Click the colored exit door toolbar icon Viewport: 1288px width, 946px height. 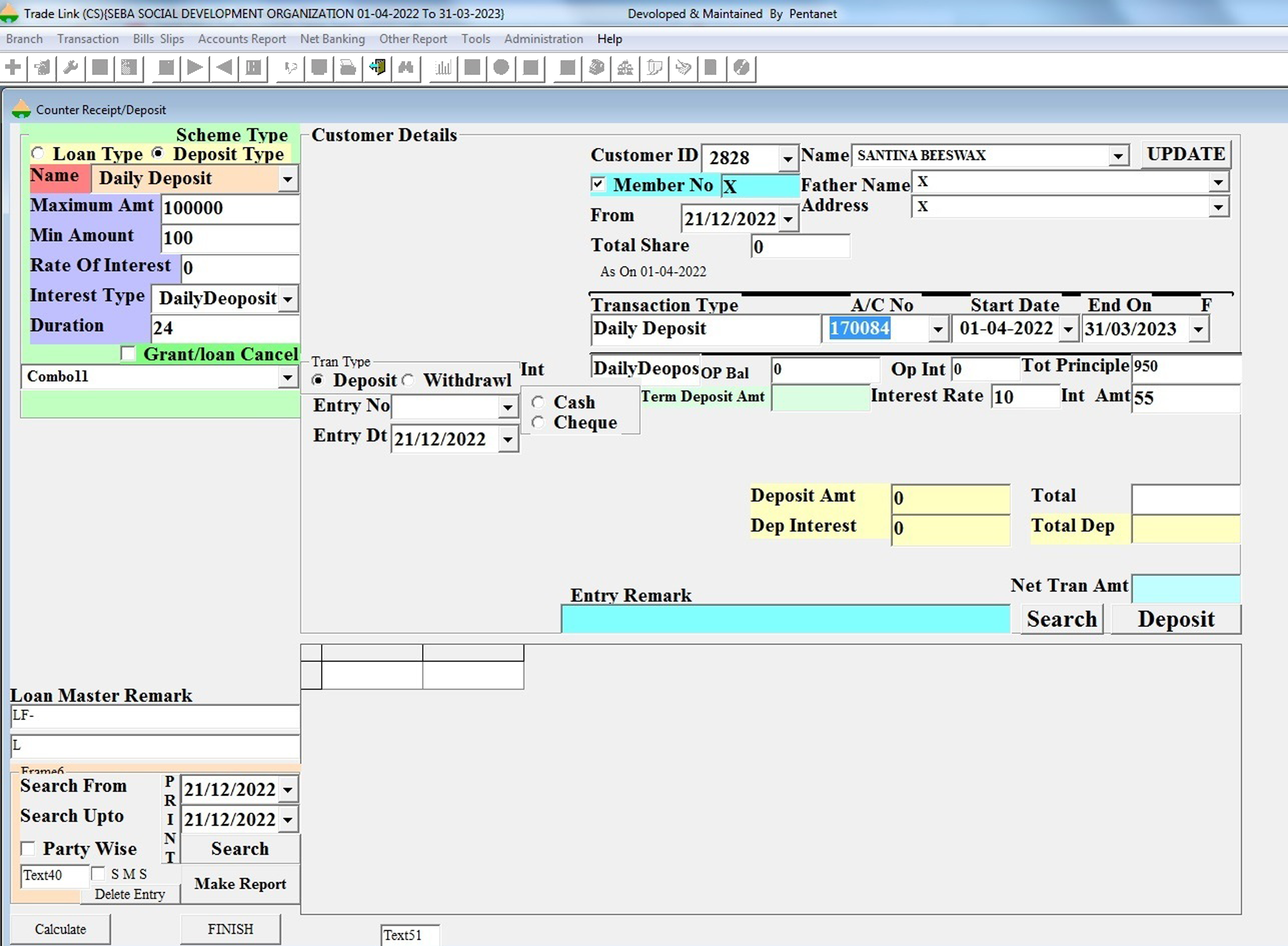tap(377, 68)
